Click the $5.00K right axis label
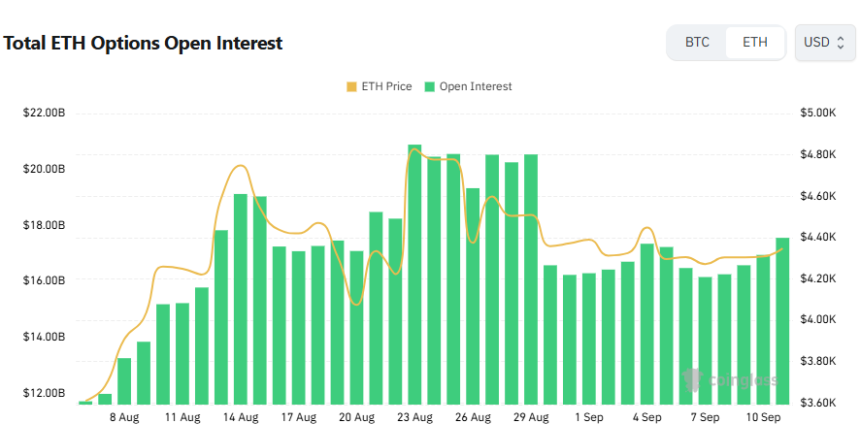Image resolution: width=860 pixels, height=424 pixels. 818,113
